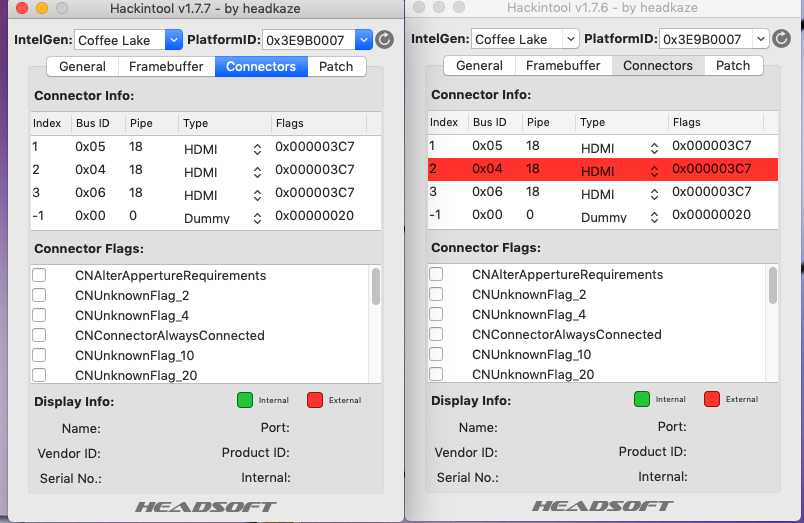Switch to Framebuffer tab in v1.7.7 window

[x=167, y=67]
